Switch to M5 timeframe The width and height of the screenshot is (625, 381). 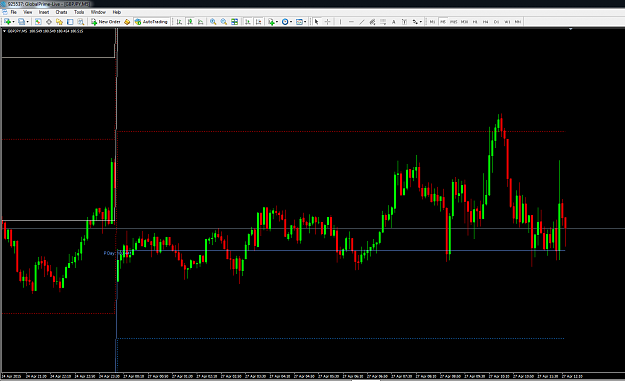coord(443,22)
